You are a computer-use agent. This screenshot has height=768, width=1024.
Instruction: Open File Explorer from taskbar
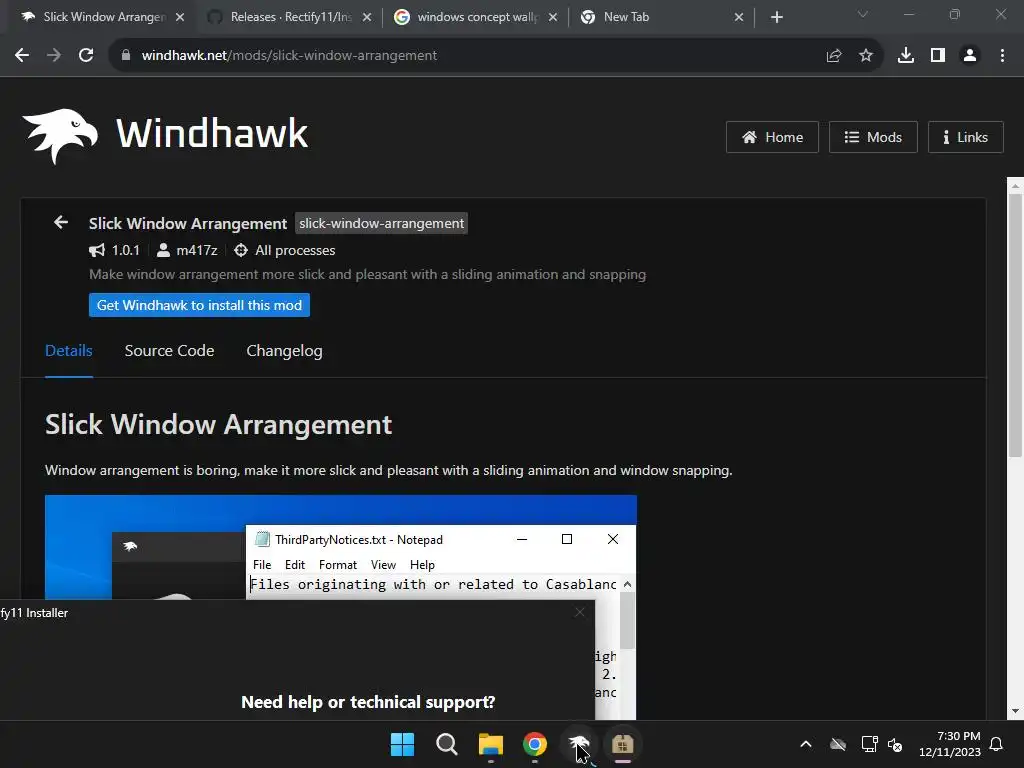[x=490, y=744]
